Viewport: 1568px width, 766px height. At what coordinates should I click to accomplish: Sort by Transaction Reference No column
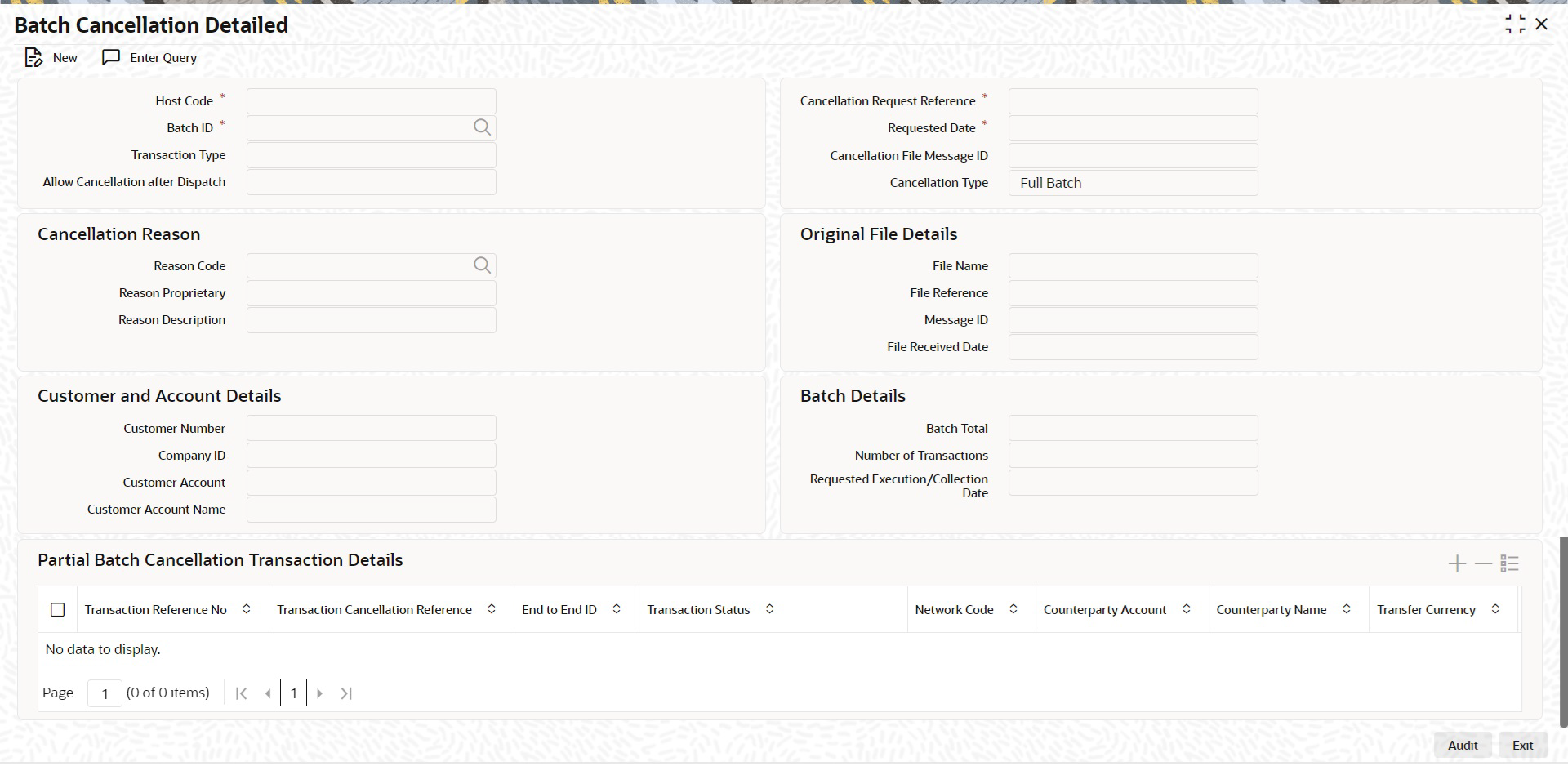tap(247, 609)
